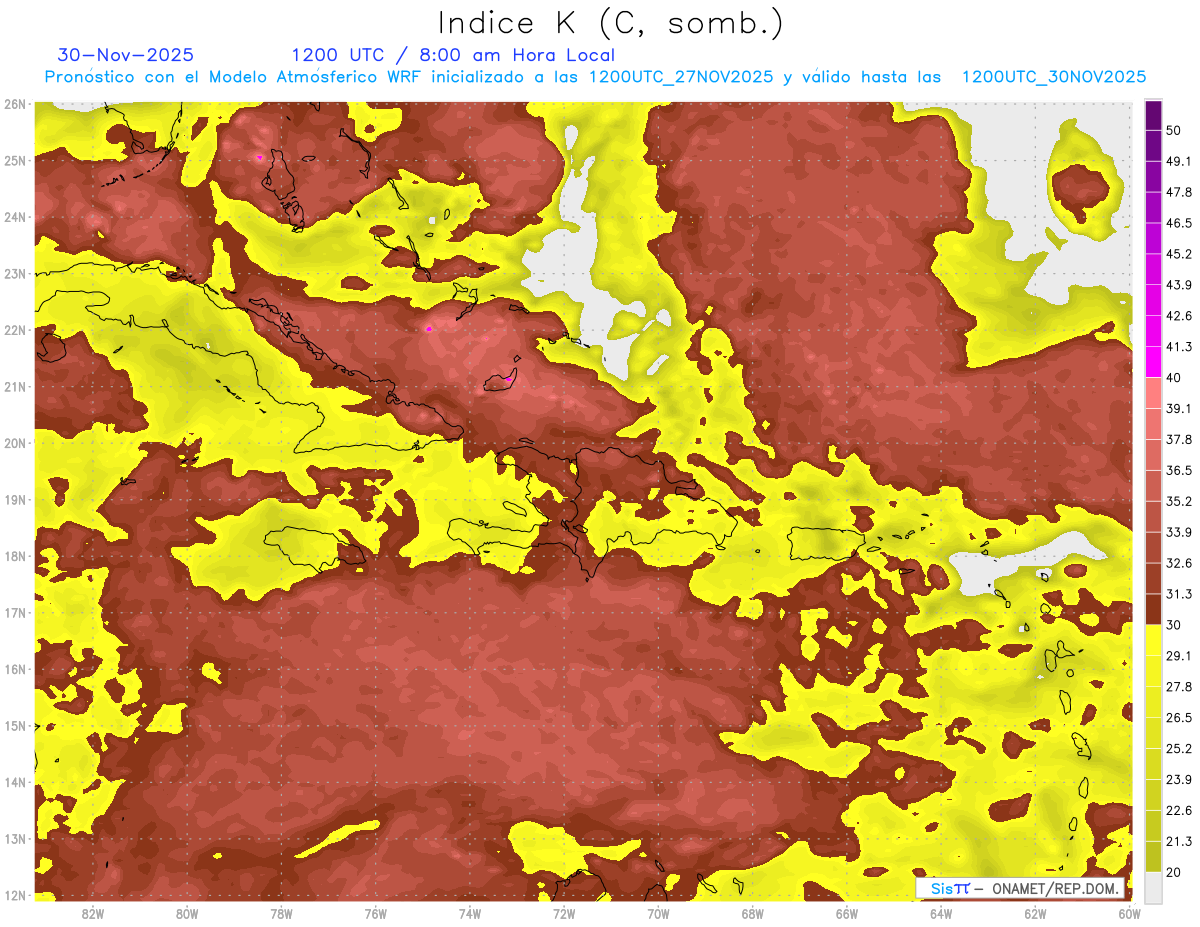The image size is (1200, 927).
Task: Click the '20N' latitude label
Action: coord(15,443)
